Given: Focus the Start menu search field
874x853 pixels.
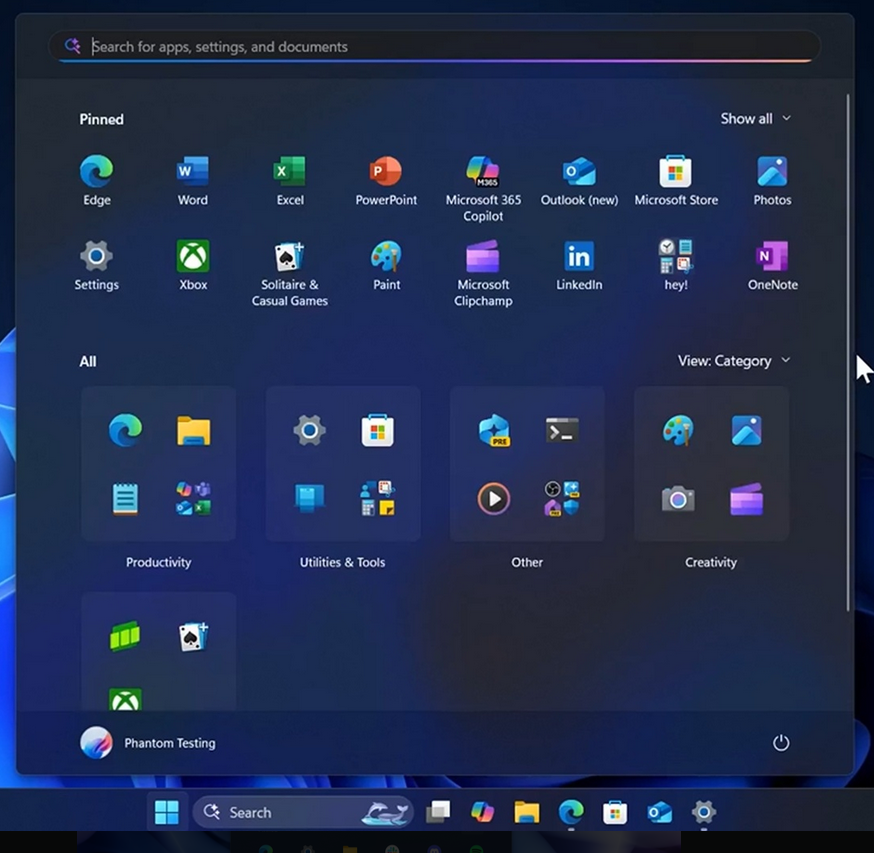Looking at the screenshot, I should click(435, 46).
